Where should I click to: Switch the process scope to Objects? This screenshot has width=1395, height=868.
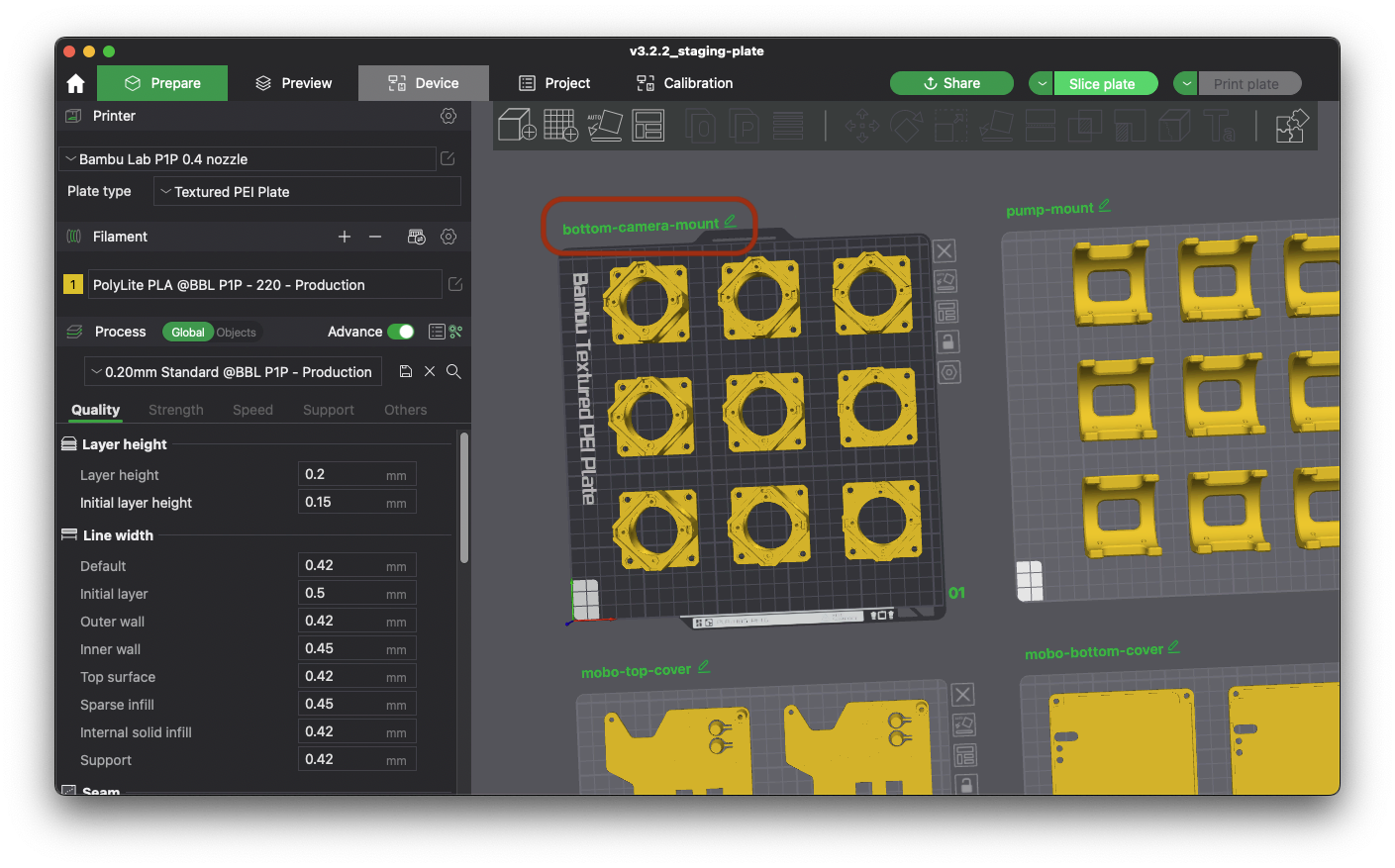(x=236, y=333)
